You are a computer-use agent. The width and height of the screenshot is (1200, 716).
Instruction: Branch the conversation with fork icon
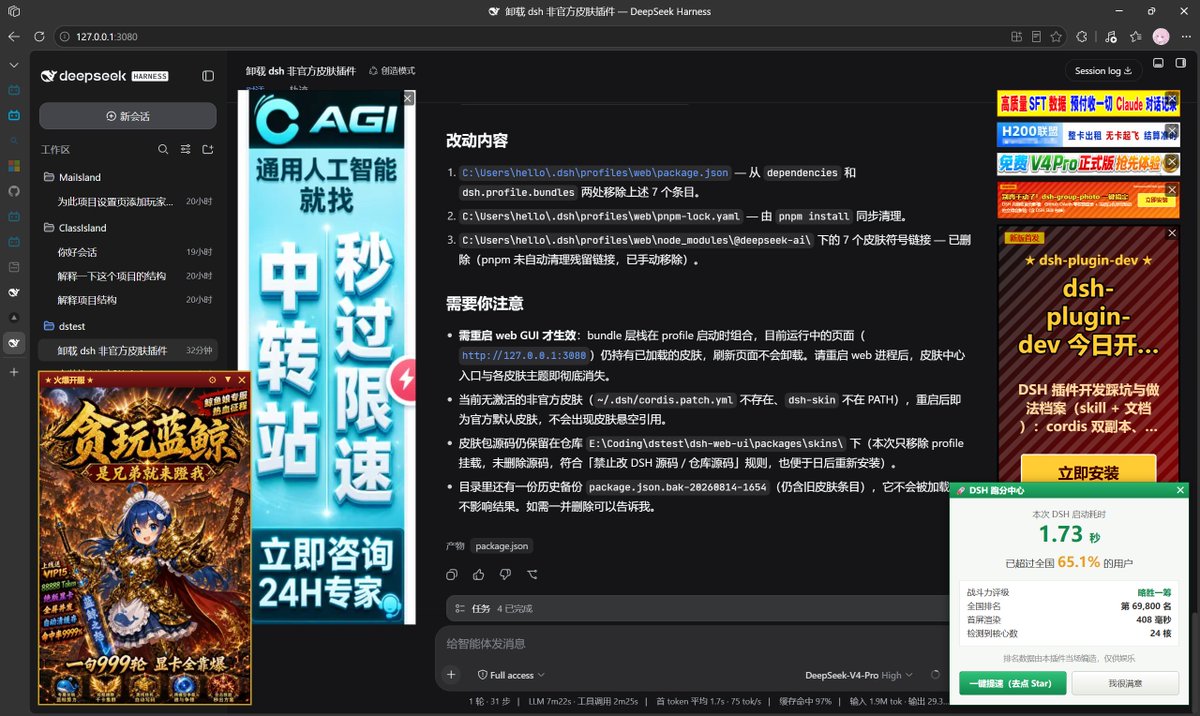coord(532,574)
